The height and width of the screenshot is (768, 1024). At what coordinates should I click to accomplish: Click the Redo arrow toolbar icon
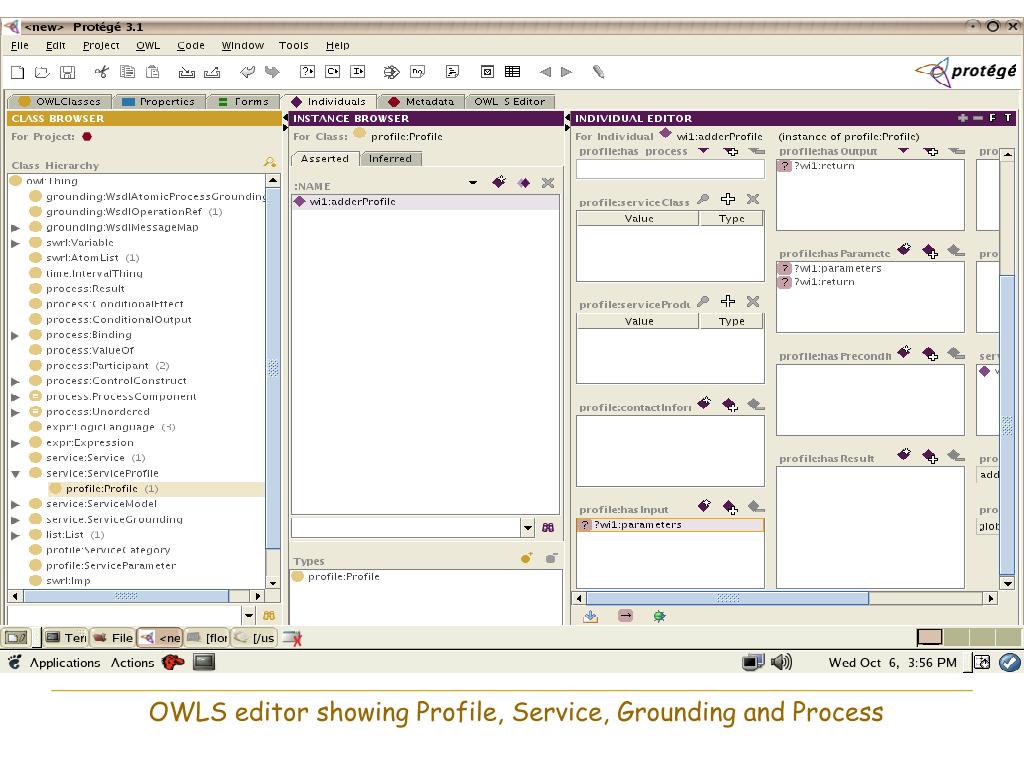pyautogui.click(x=272, y=72)
